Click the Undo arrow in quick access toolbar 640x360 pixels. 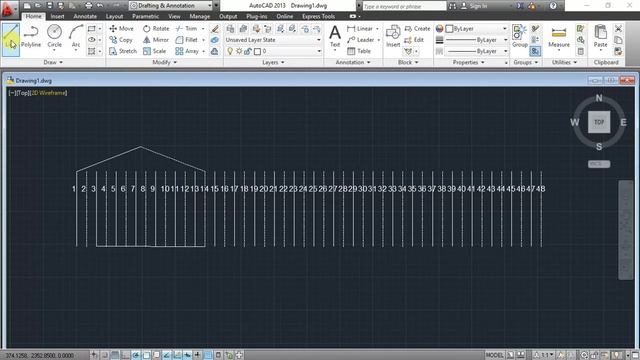coord(100,6)
